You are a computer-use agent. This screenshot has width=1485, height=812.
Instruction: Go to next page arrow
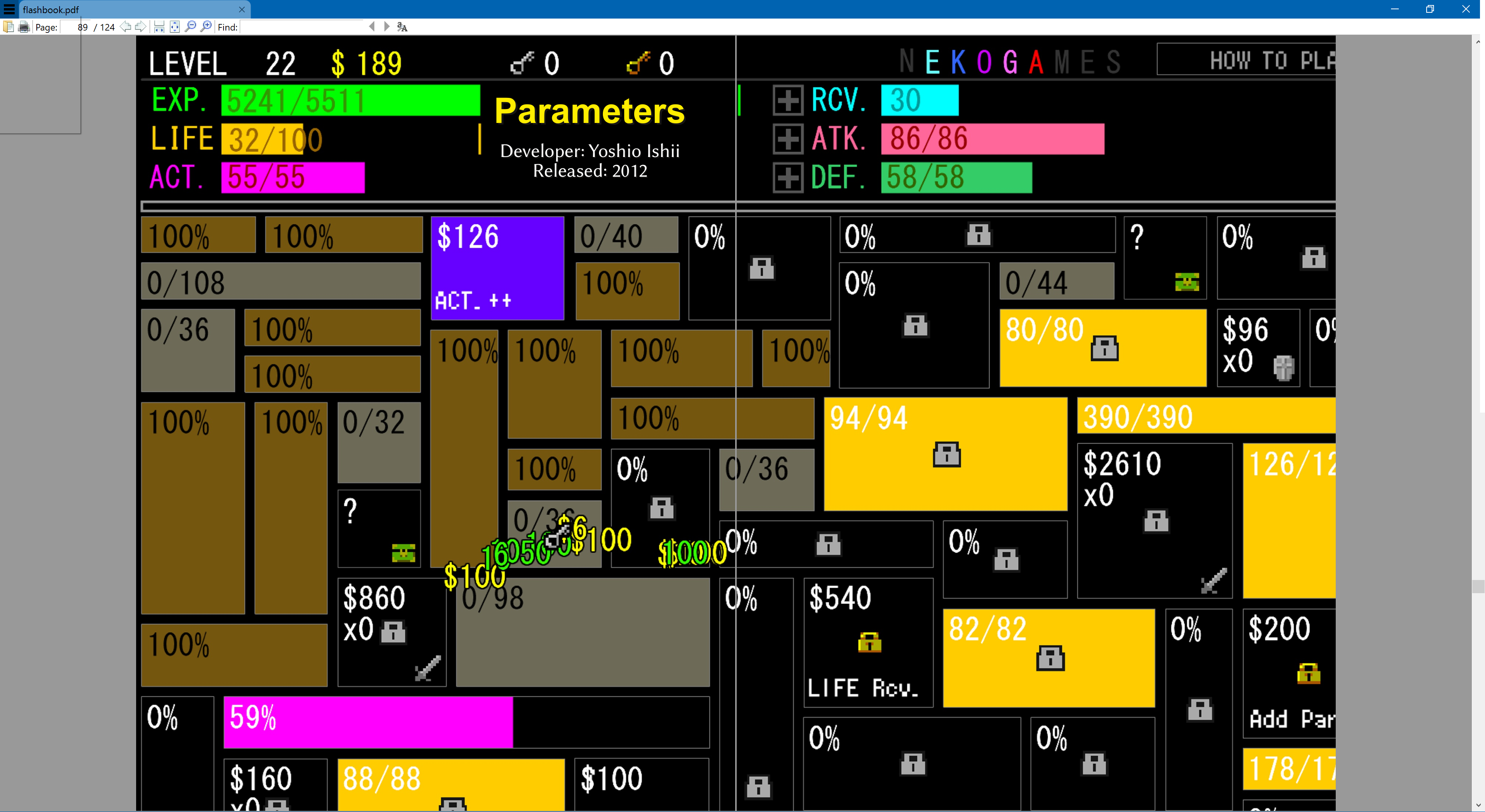click(140, 27)
